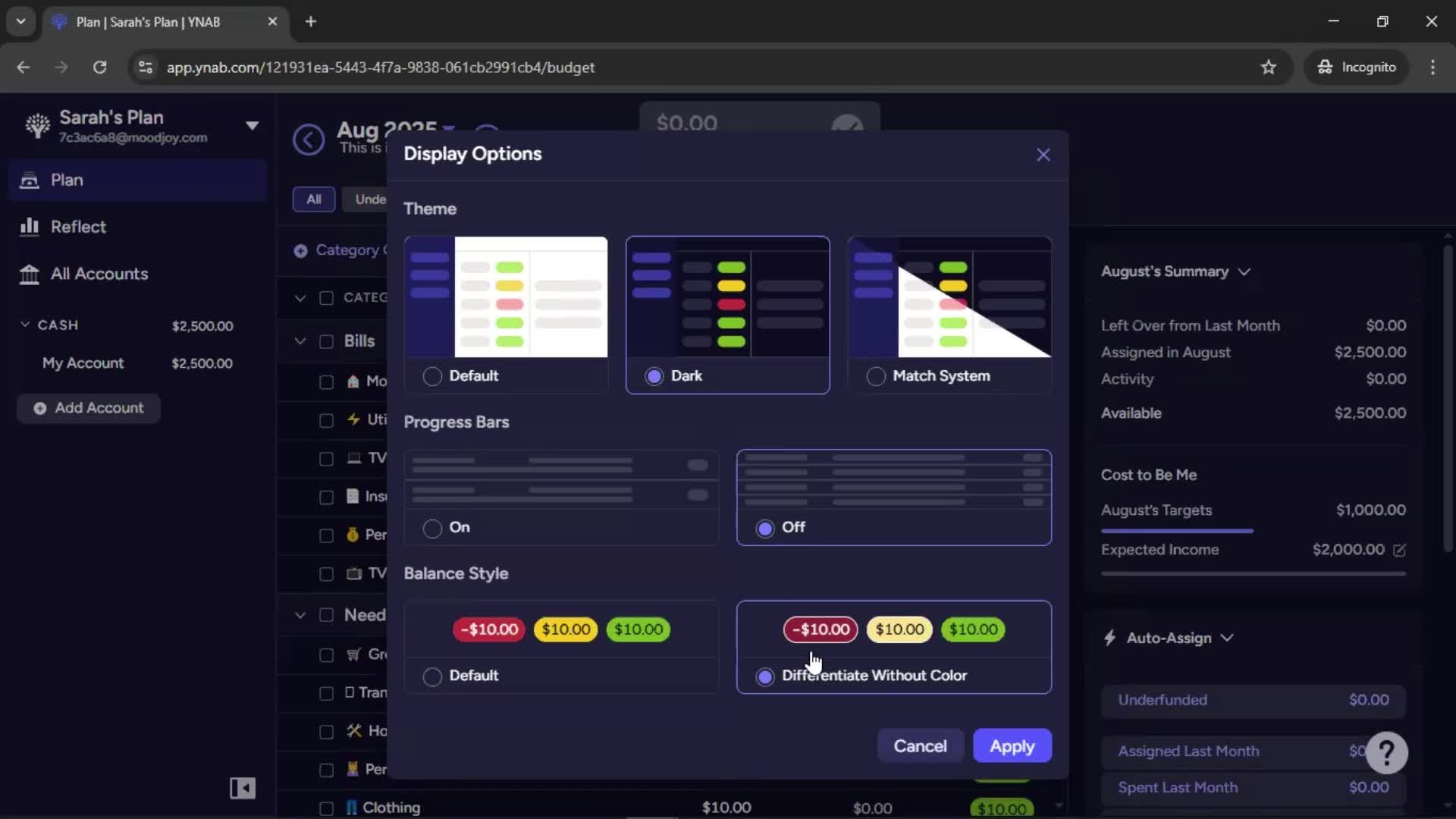Select the Plan | Sarah's Plan | YNAB tab
Viewport: 1456px width, 819px height.
tap(165, 22)
